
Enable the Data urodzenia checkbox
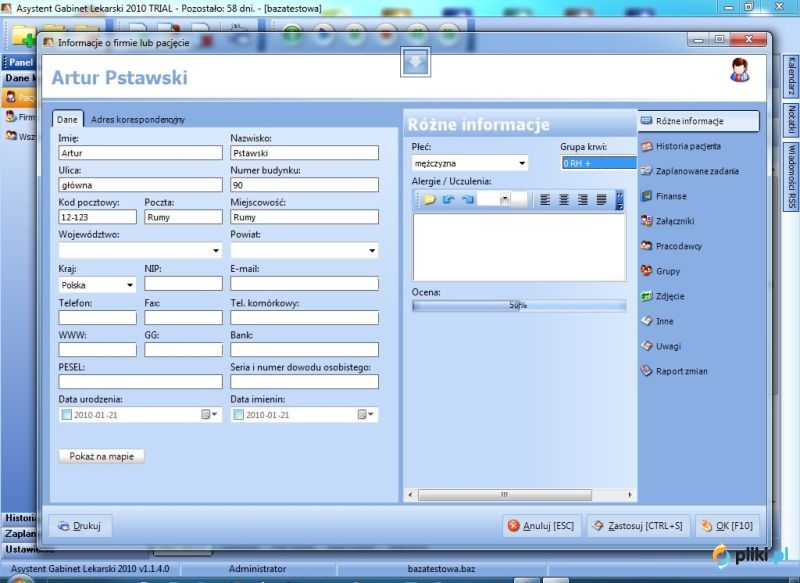click(x=66, y=415)
